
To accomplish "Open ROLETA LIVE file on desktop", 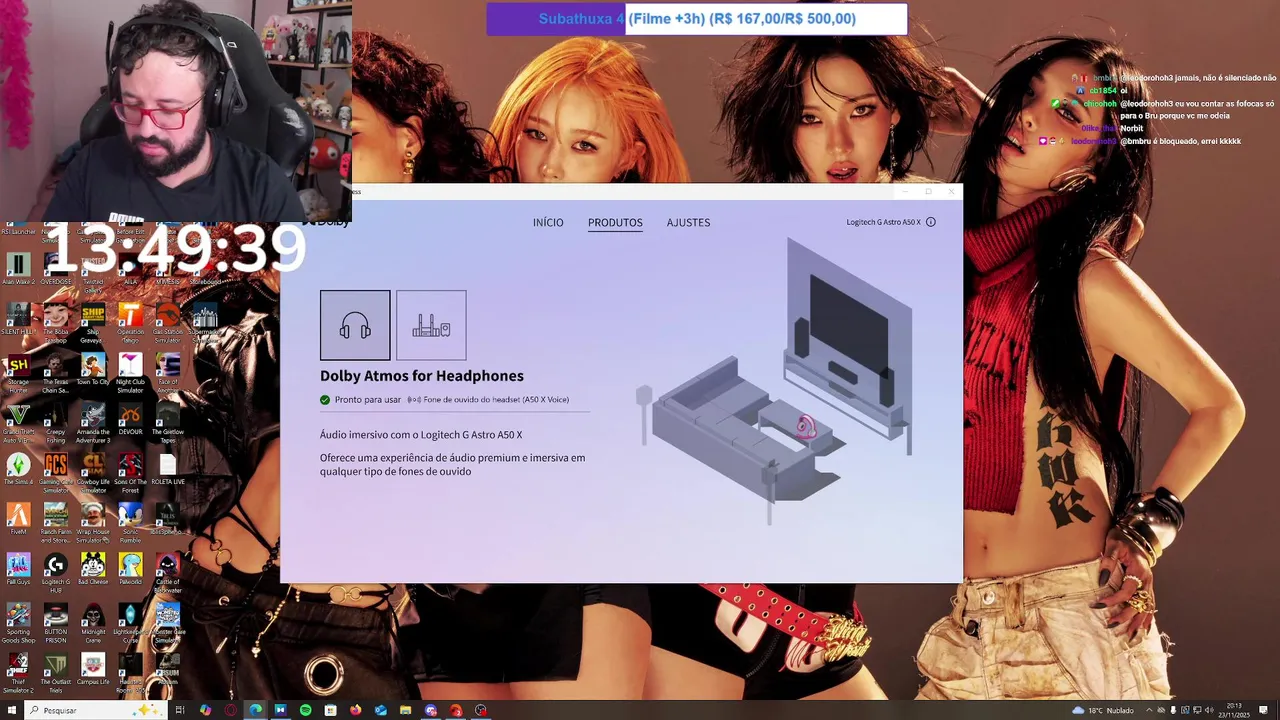I will (168, 470).
